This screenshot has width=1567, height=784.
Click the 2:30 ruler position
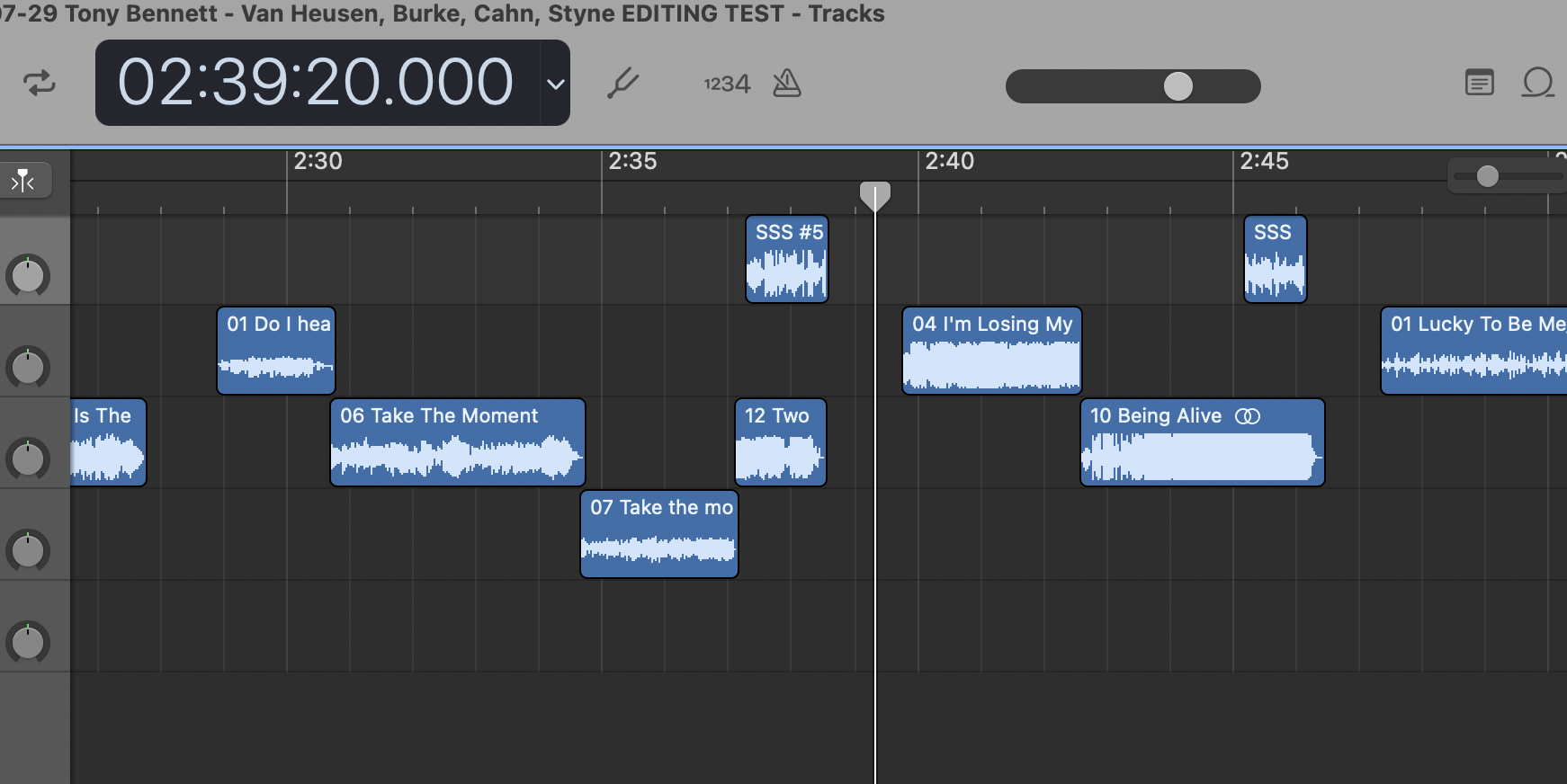tap(318, 162)
